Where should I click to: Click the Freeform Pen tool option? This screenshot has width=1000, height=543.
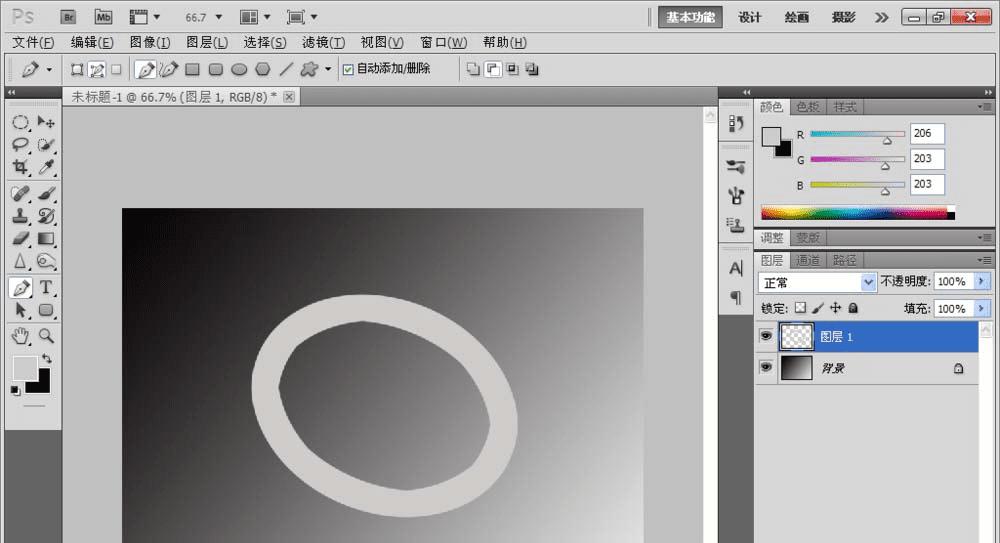click(x=169, y=69)
